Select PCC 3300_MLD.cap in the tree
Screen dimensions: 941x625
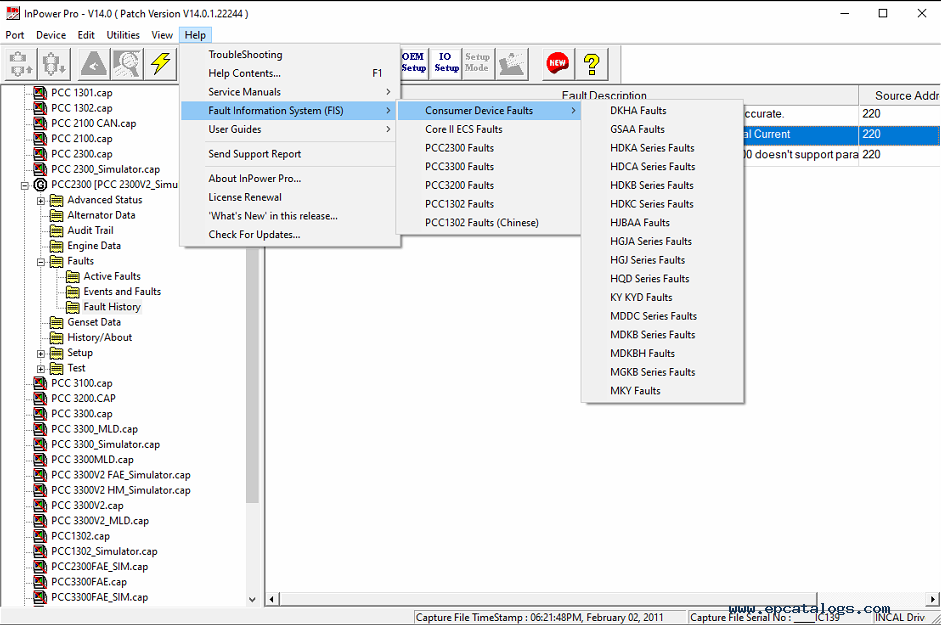click(94, 429)
